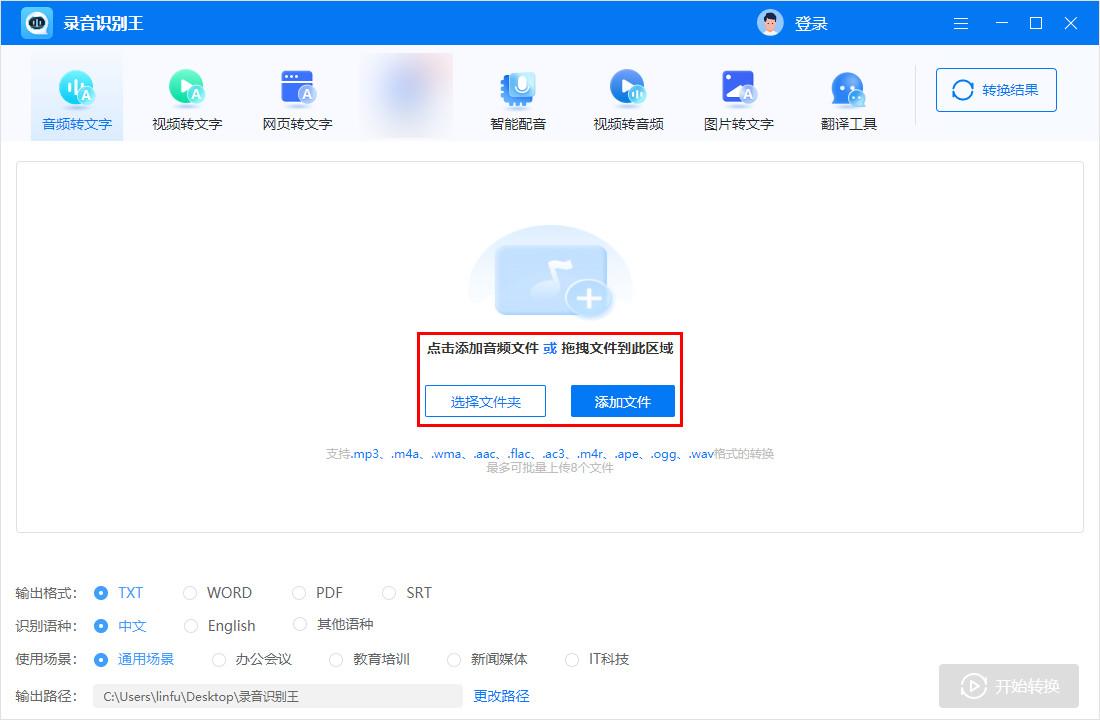Select the 图片转文字 image-to-text tool
The height and width of the screenshot is (720, 1100).
(738, 95)
